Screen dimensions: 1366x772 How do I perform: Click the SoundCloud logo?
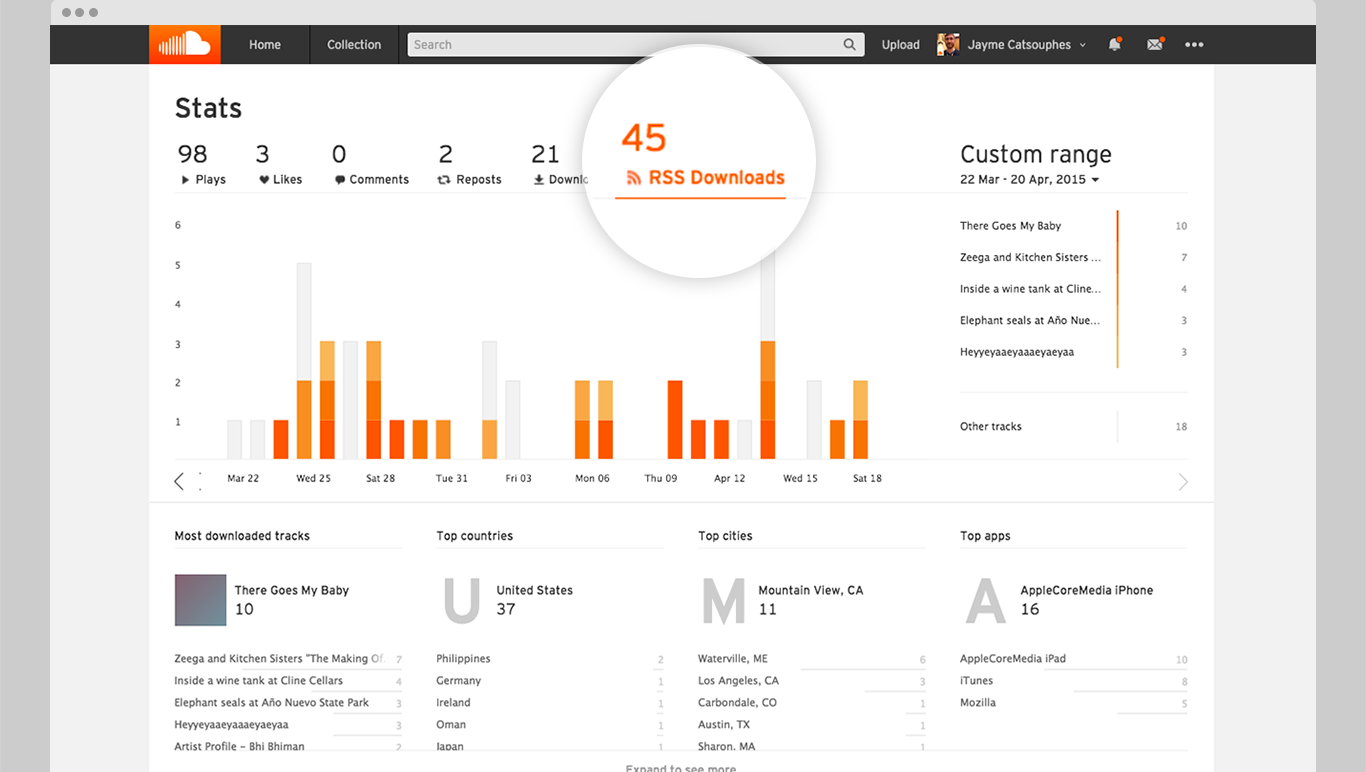click(x=184, y=44)
